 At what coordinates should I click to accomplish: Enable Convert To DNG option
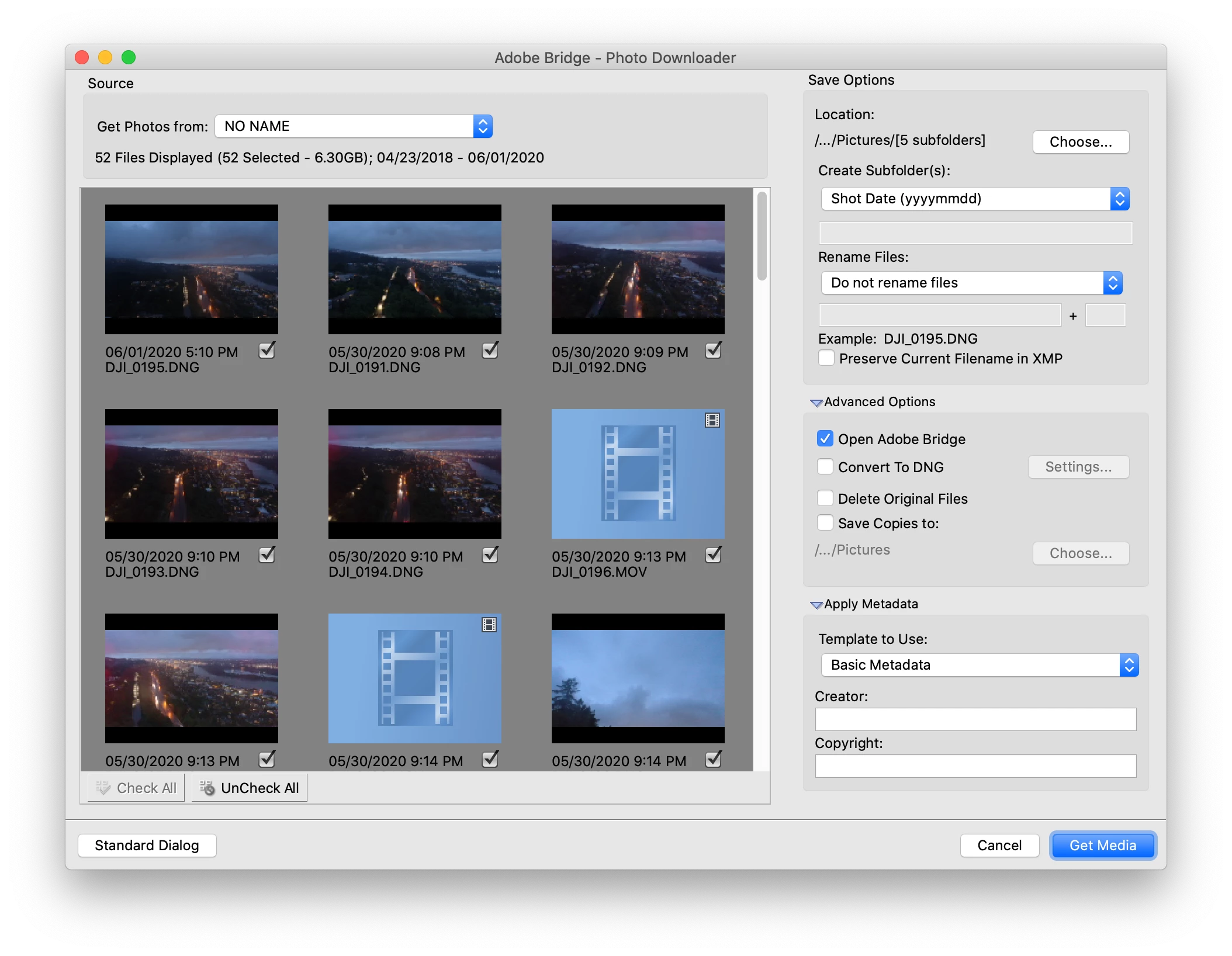825,467
